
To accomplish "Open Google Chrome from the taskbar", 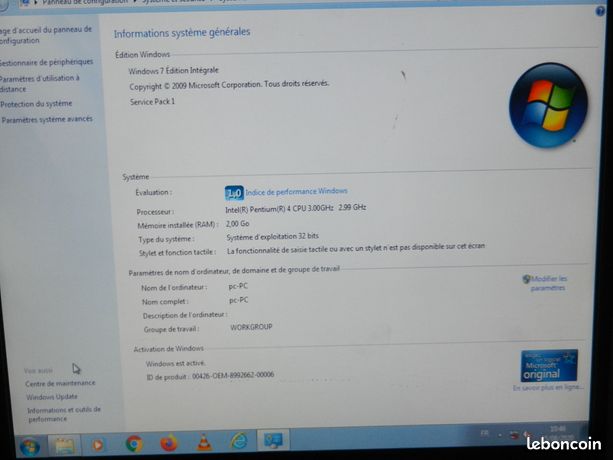I will tap(134, 444).
